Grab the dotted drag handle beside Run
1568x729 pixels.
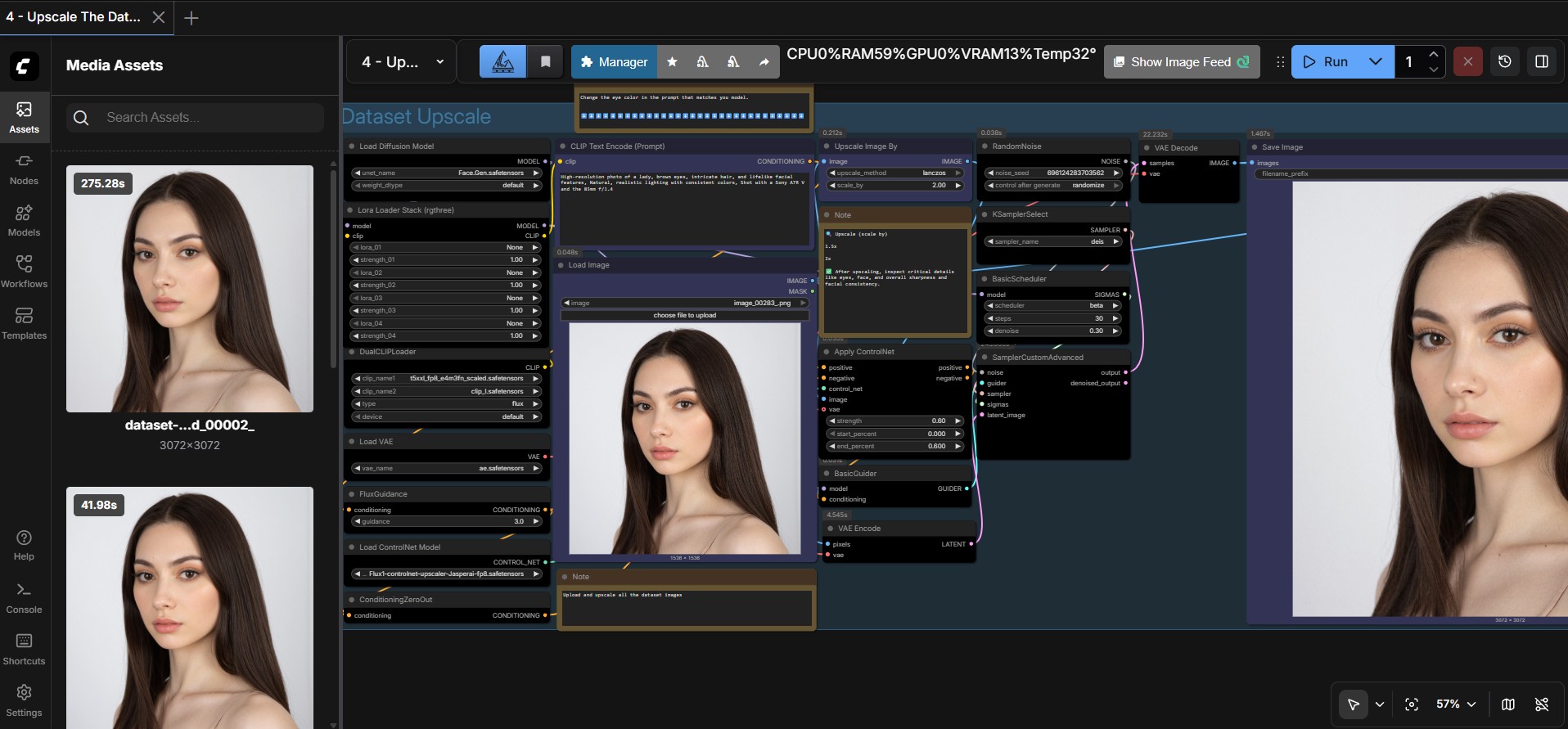coord(1280,62)
